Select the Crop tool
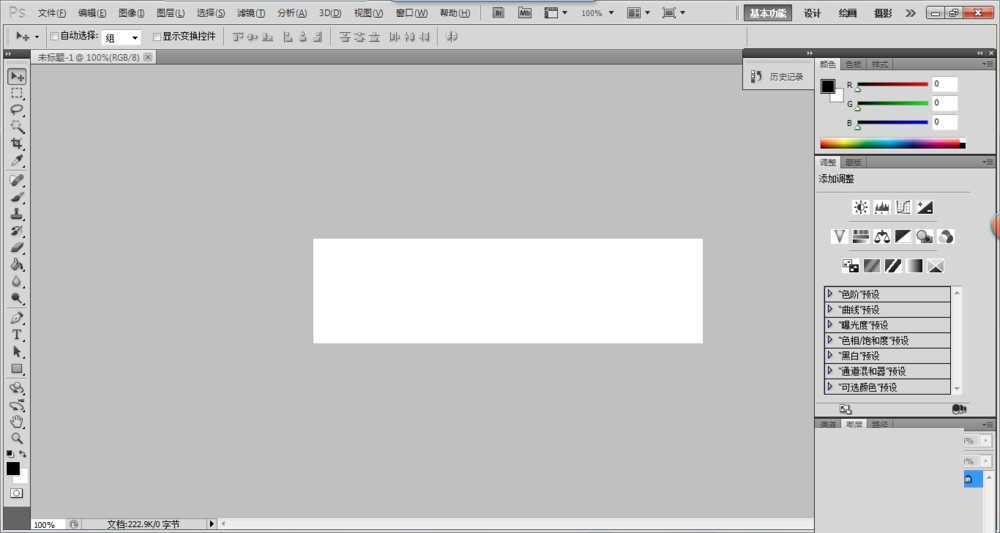This screenshot has width=1000, height=533. click(x=17, y=144)
